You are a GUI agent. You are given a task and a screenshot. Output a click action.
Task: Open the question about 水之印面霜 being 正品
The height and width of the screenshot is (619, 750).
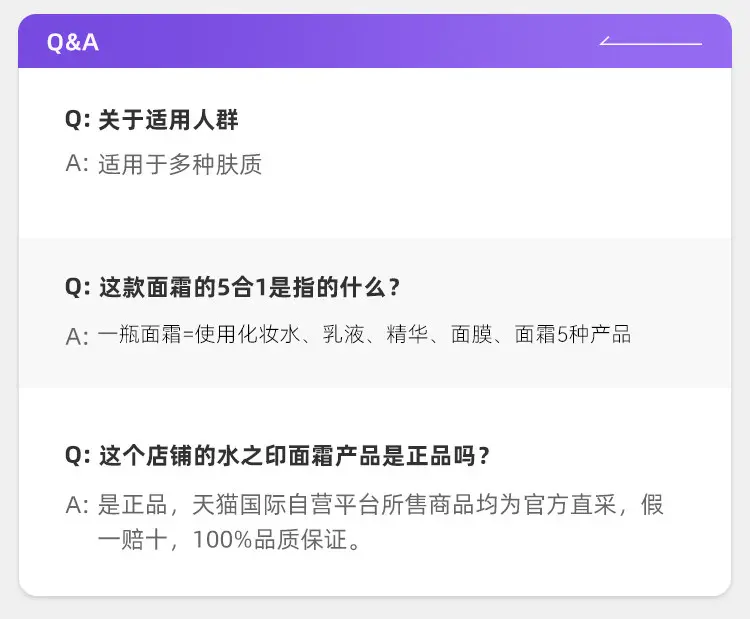coord(294,455)
